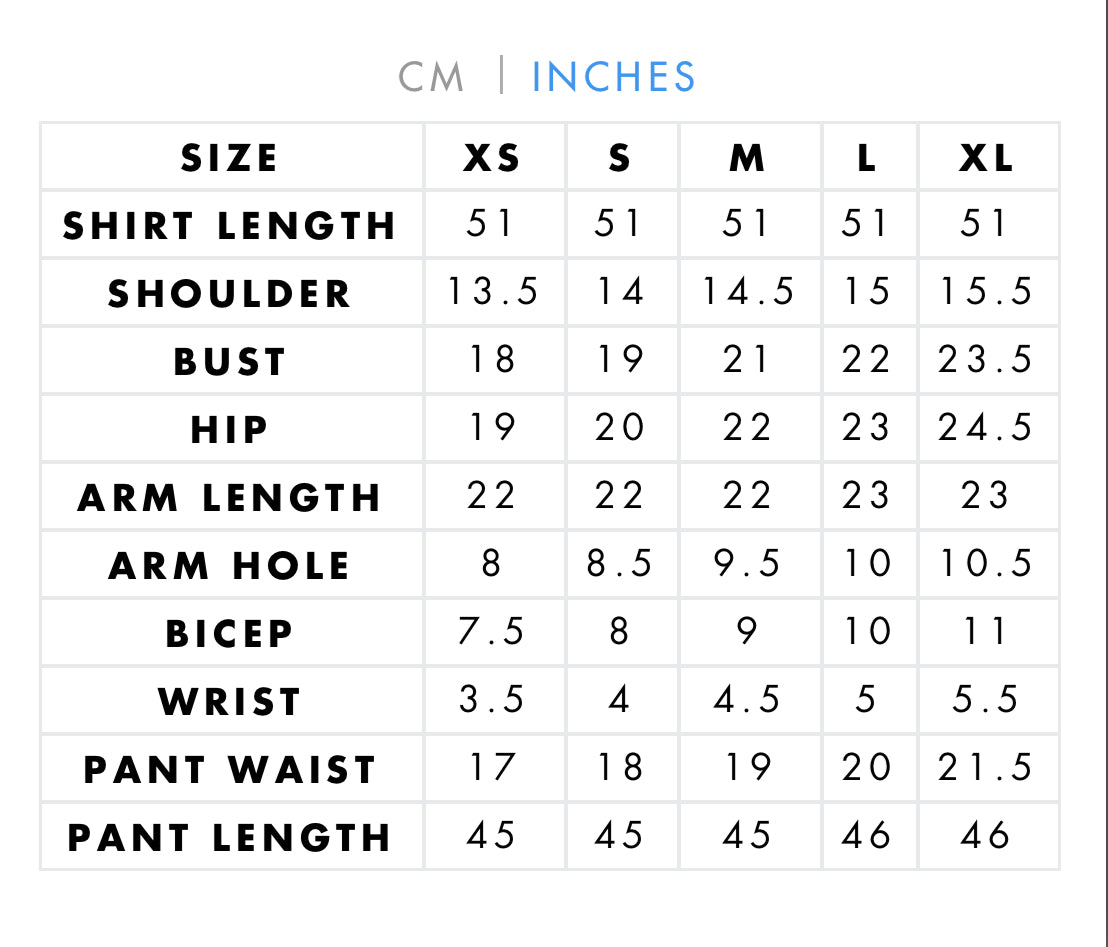Select the L size column header

coord(867,158)
